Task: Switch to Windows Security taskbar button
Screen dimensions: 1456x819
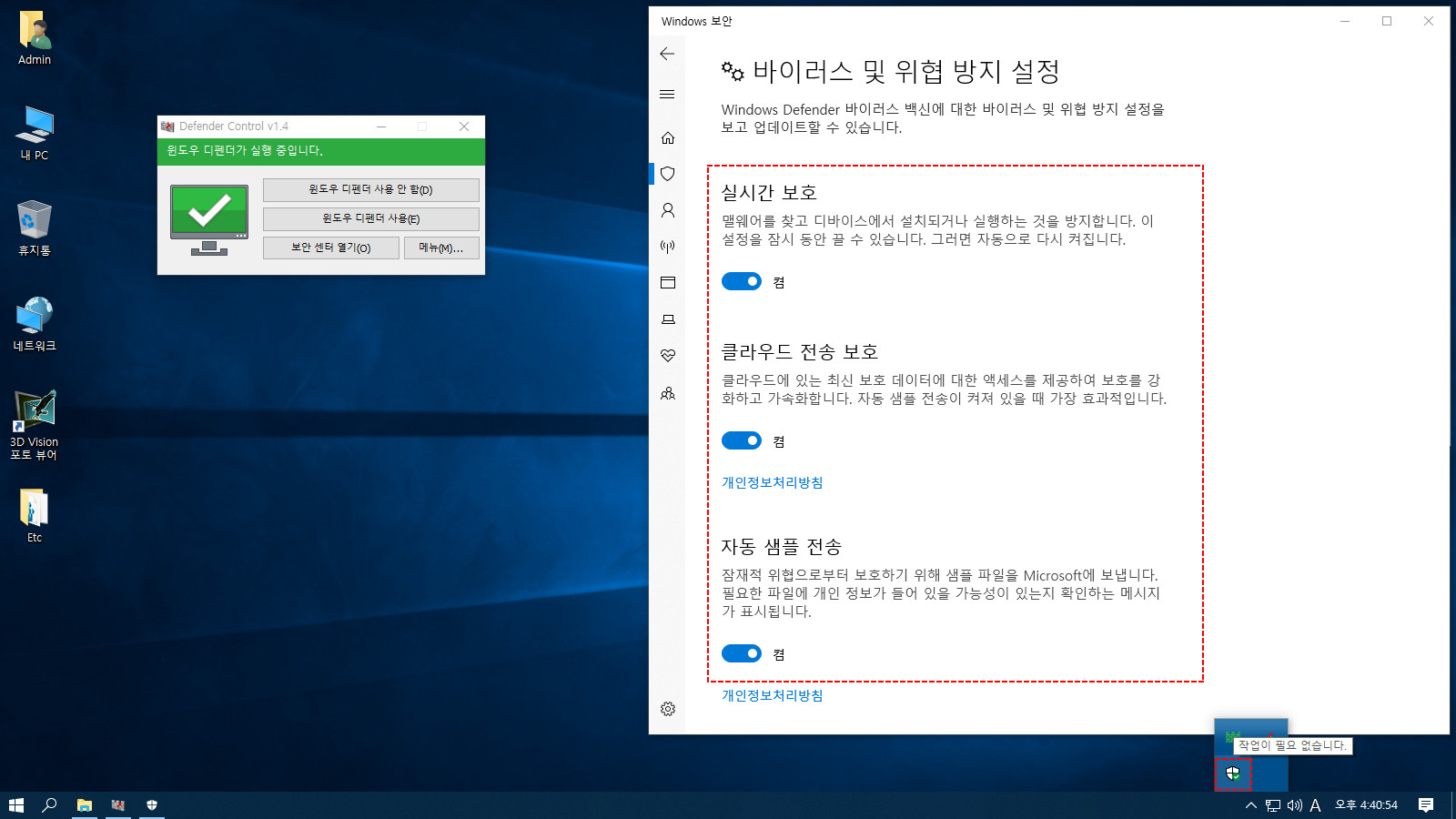Action: tap(152, 805)
